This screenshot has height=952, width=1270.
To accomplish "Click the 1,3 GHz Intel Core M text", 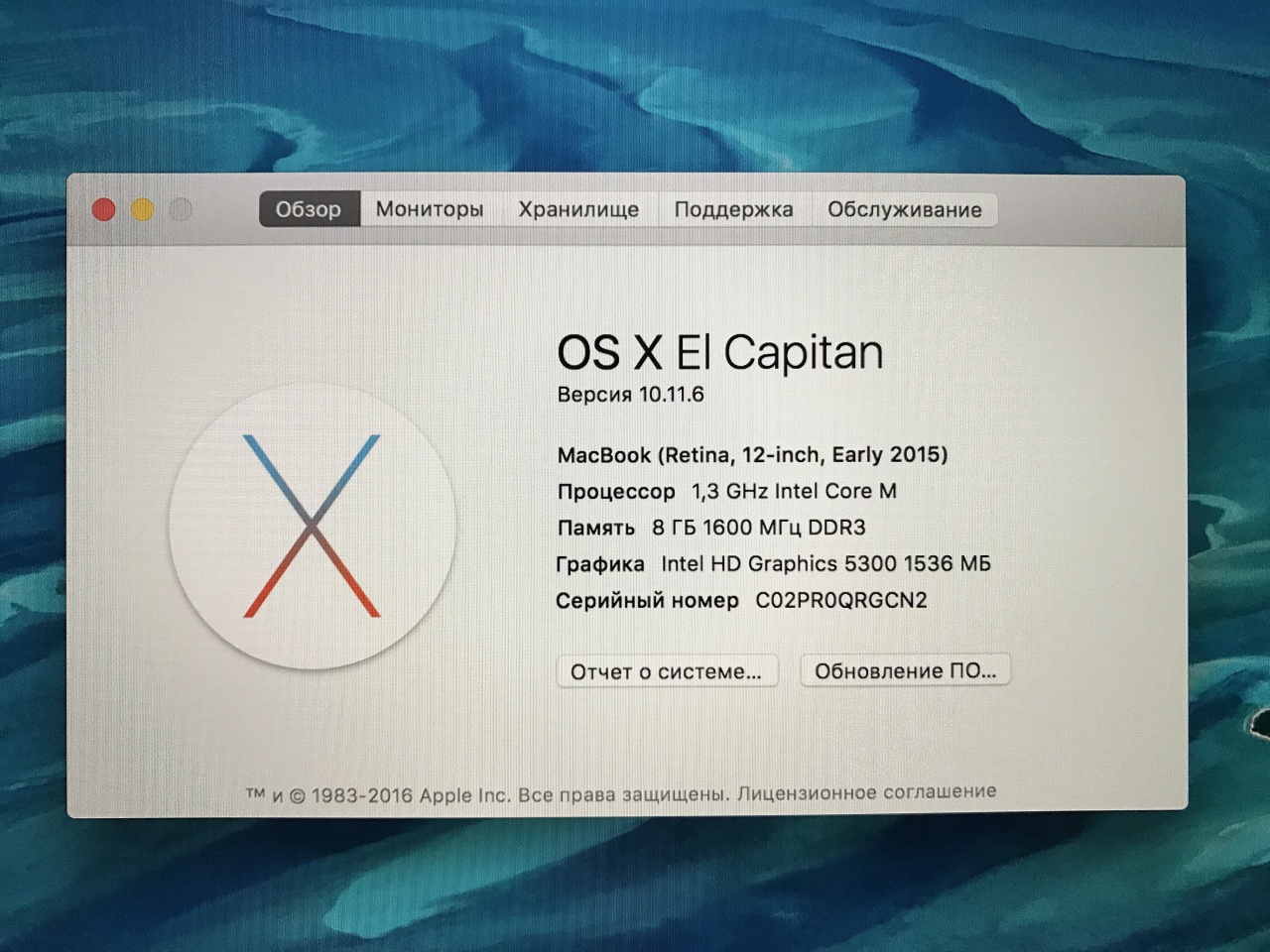I will (794, 491).
